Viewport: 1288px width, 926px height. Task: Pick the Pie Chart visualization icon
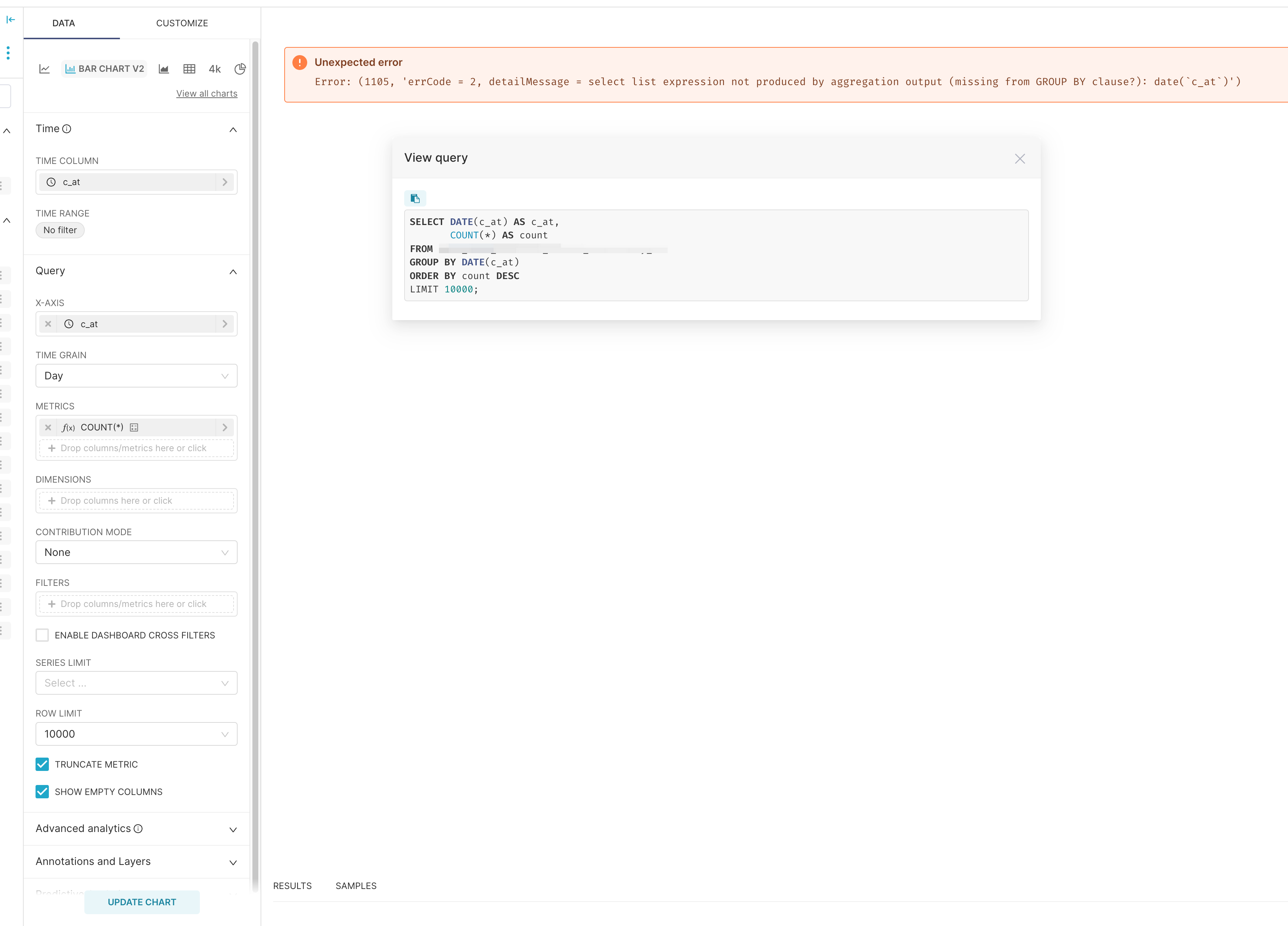[x=240, y=69]
